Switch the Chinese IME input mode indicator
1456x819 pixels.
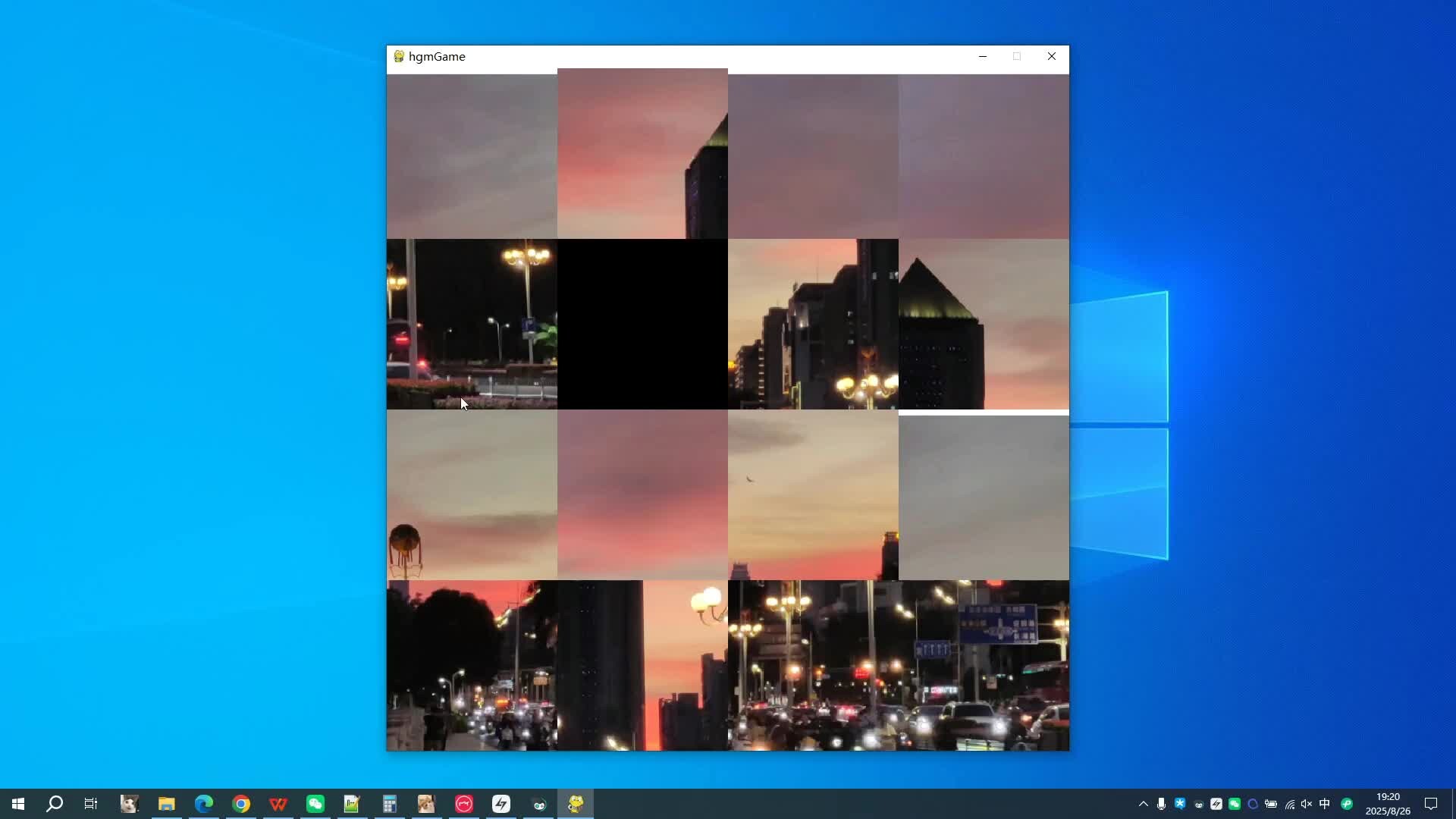point(1325,804)
